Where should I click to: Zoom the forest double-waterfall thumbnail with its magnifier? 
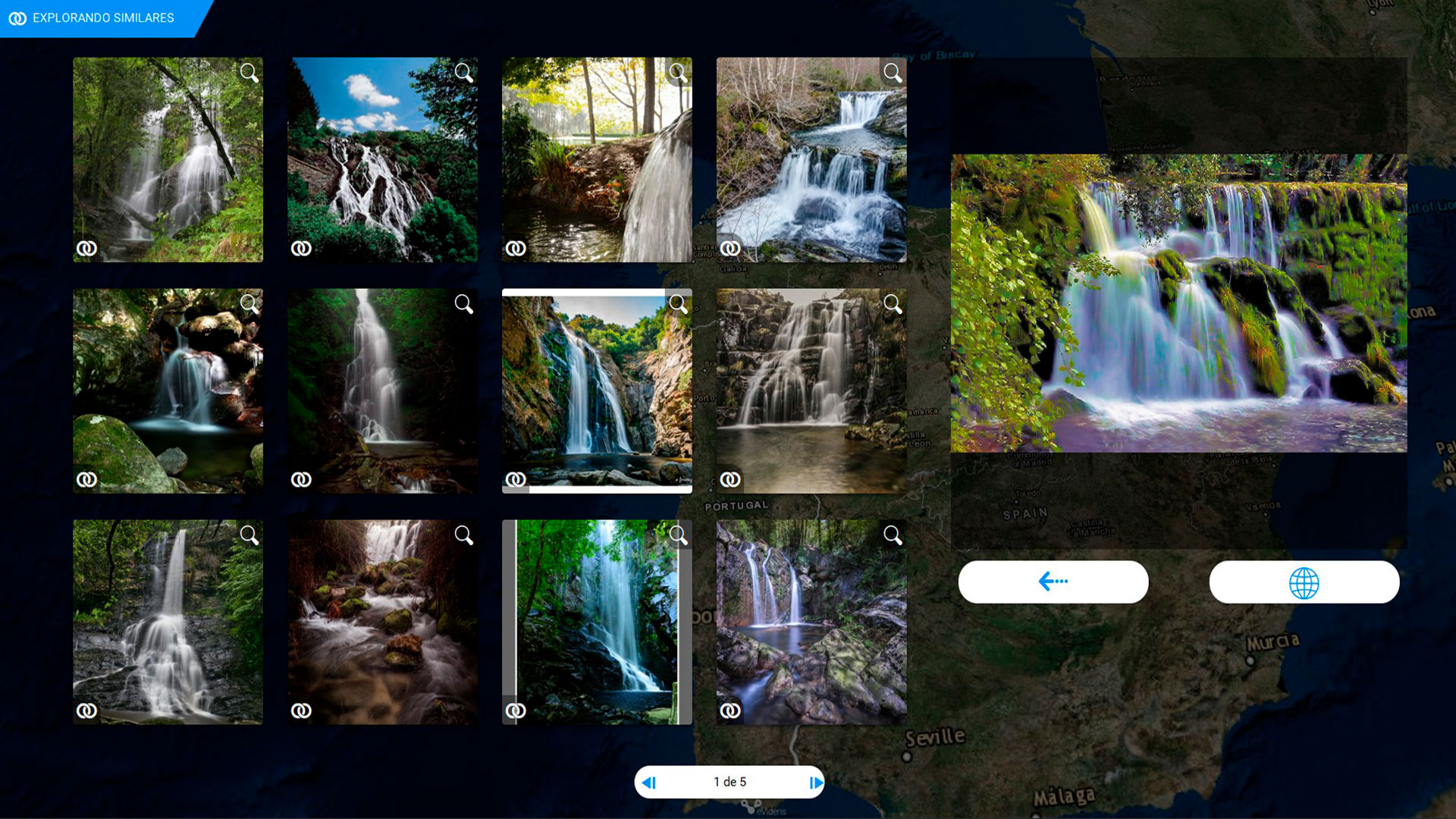click(249, 73)
